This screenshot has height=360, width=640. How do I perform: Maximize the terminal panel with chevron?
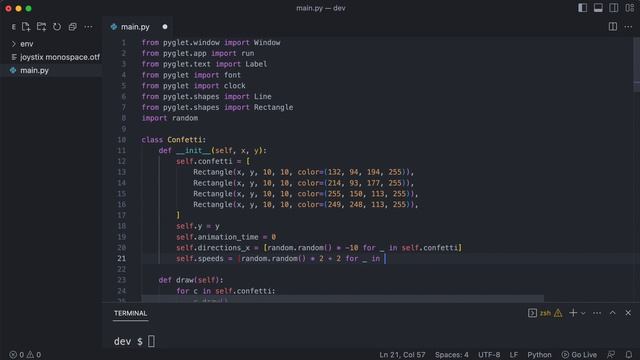point(613,313)
